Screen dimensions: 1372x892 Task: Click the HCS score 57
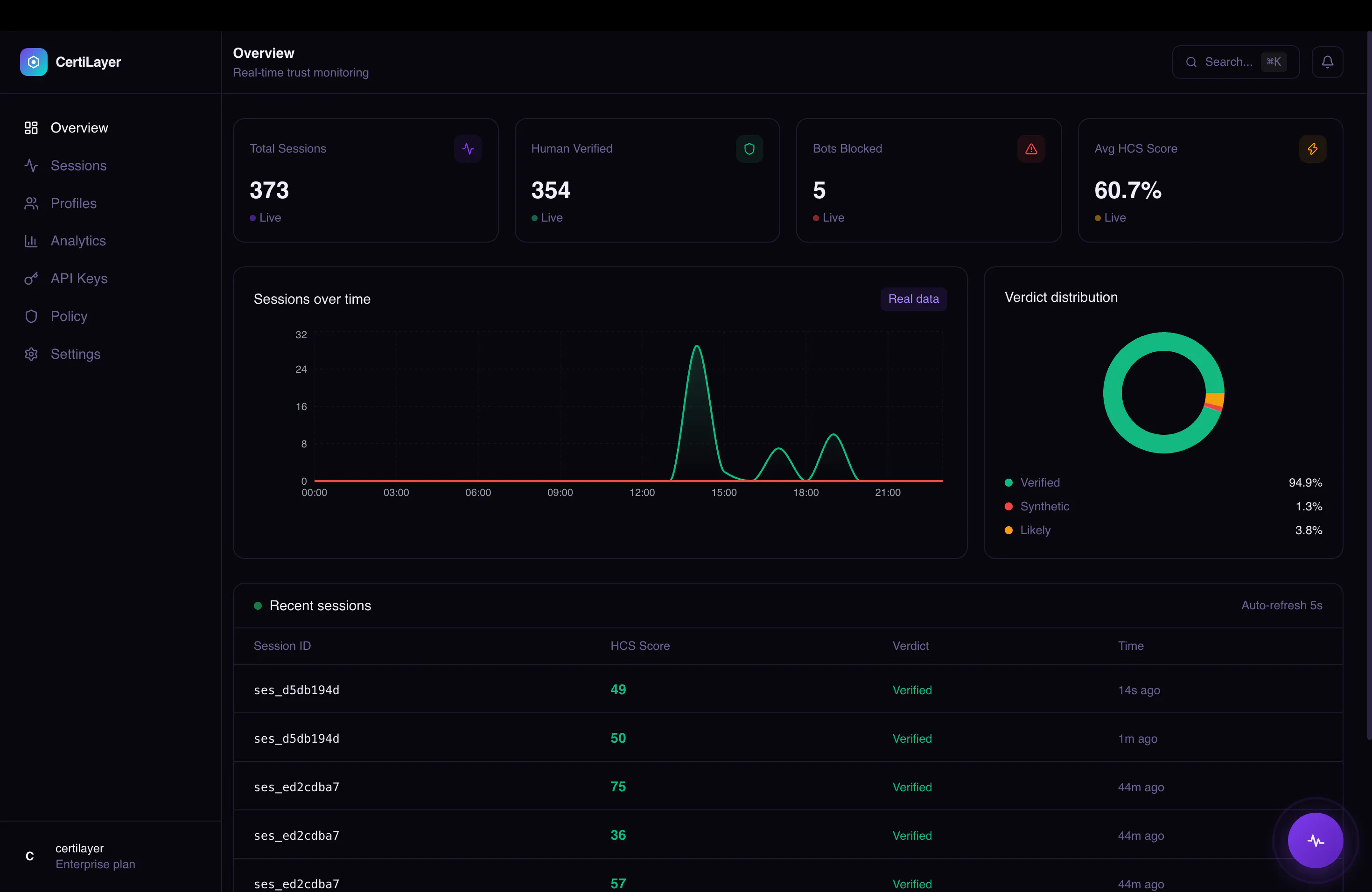618,883
